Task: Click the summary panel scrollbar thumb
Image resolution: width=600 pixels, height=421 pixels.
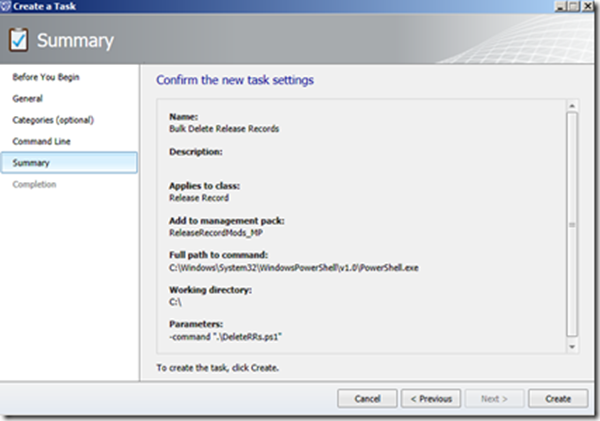Action: point(572,224)
